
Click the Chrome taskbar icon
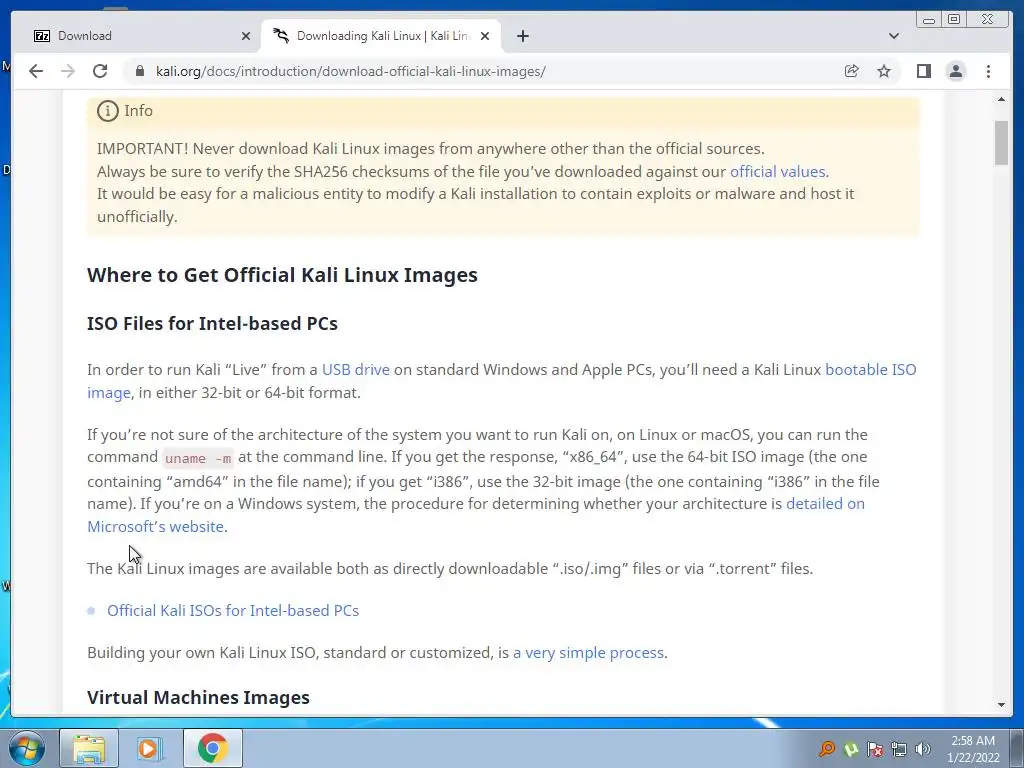pyautogui.click(x=212, y=748)
